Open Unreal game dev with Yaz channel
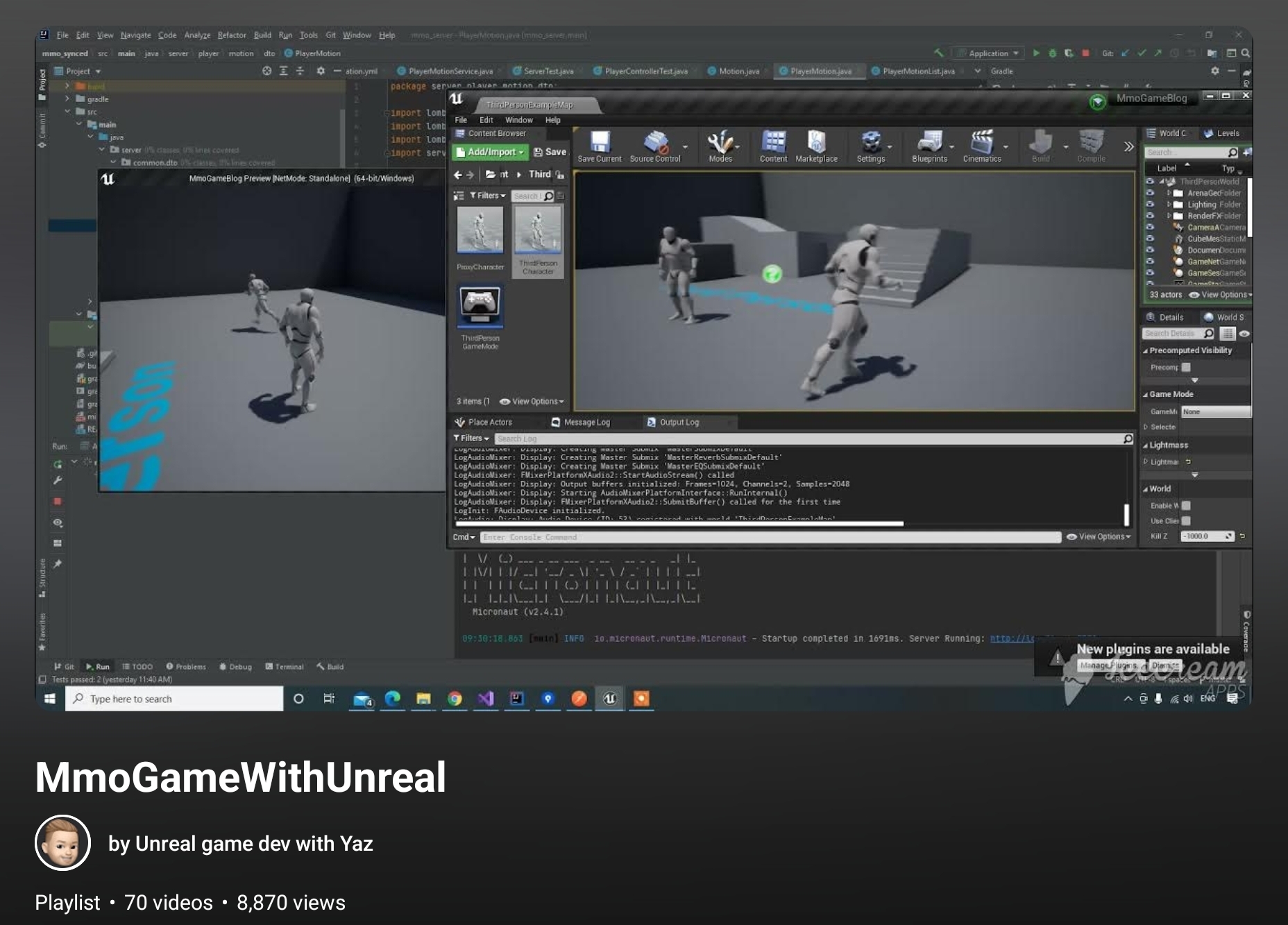 (x=240, y=844)
